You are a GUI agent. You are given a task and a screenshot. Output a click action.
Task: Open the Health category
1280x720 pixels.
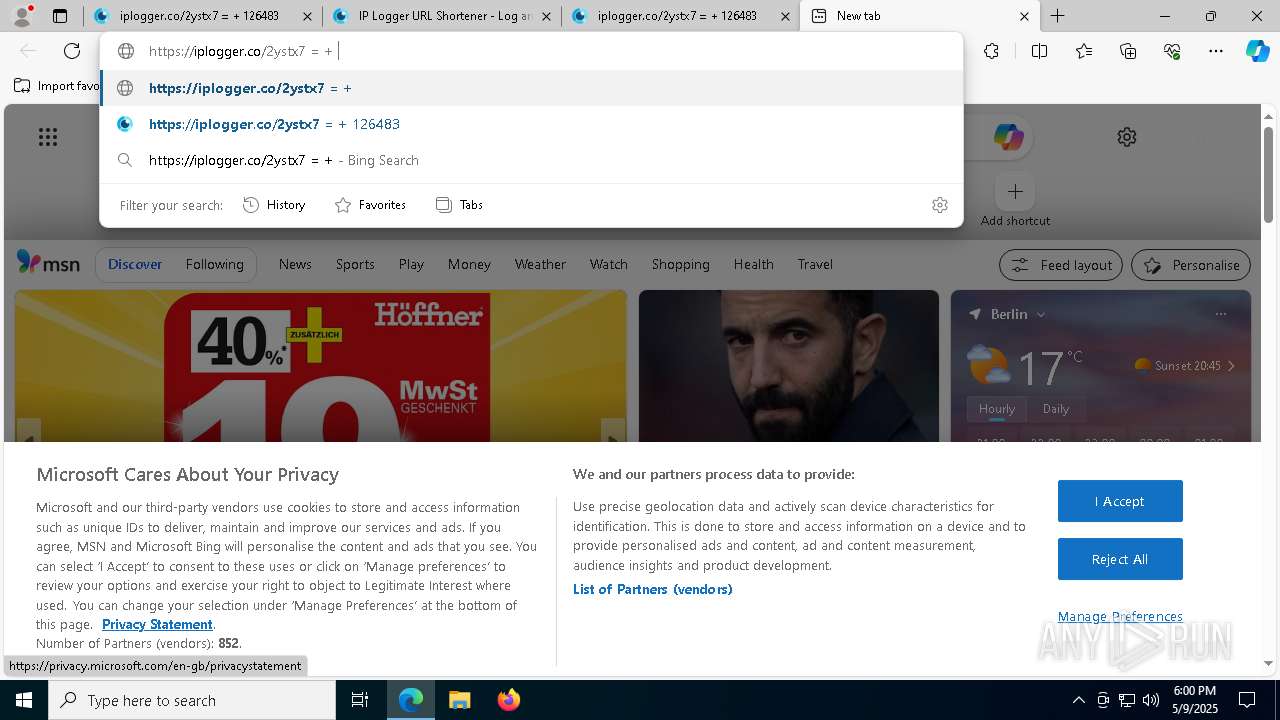(x=753, y=264)
